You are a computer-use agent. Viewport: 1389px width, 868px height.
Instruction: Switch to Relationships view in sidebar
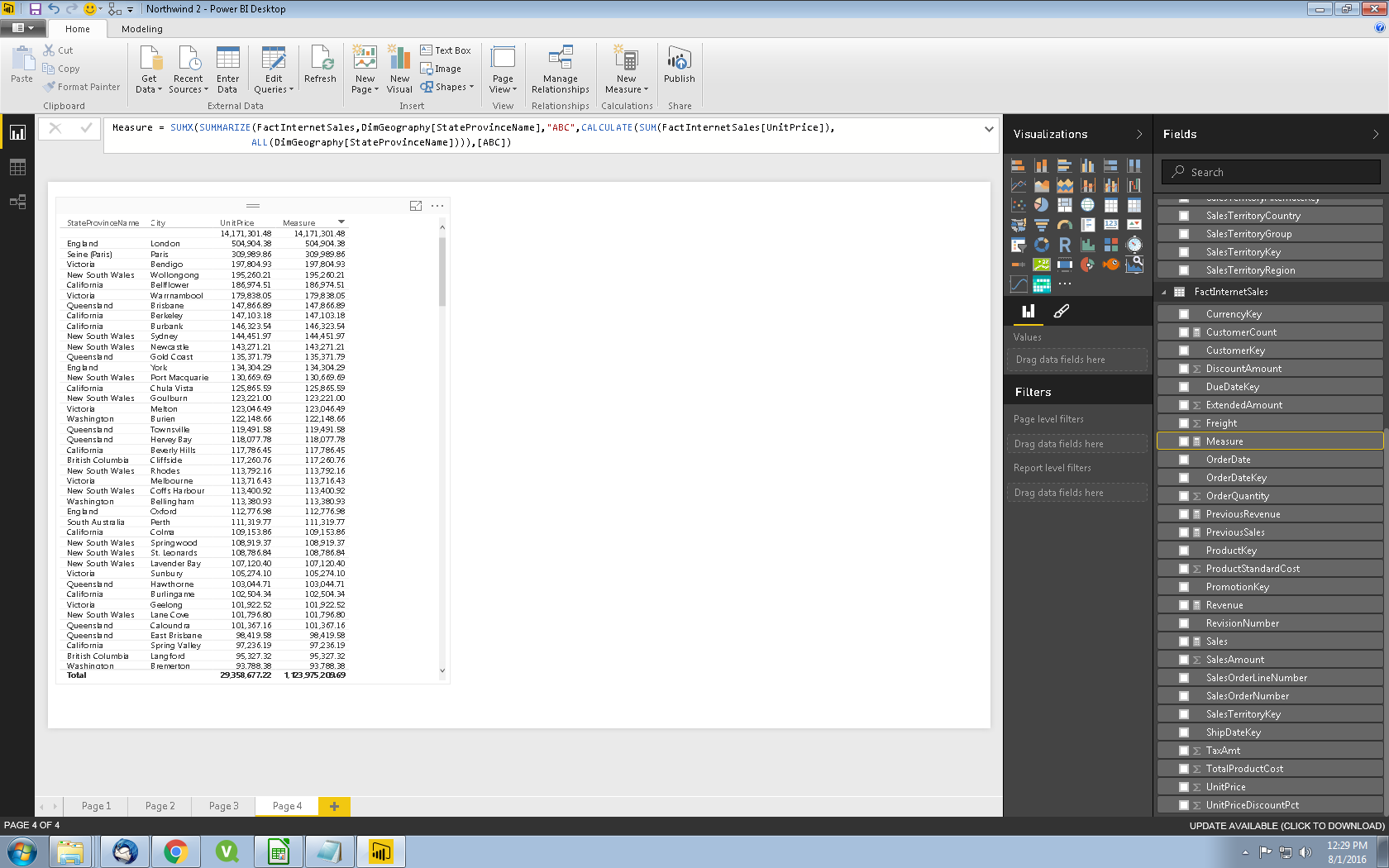pyautogui.click(x=17, y=202)
